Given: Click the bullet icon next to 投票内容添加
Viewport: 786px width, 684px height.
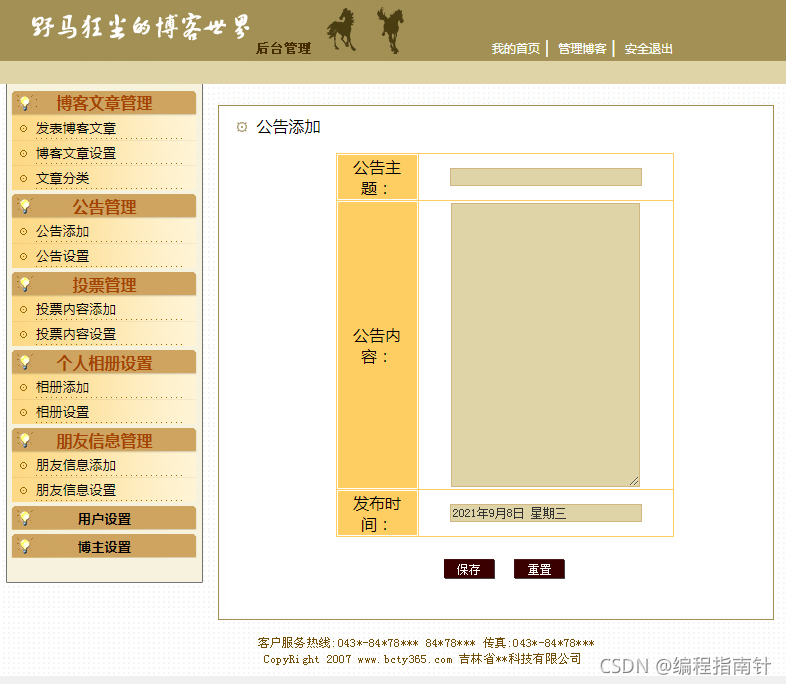Looking at the screenshot, I should [x=23, y=310].
